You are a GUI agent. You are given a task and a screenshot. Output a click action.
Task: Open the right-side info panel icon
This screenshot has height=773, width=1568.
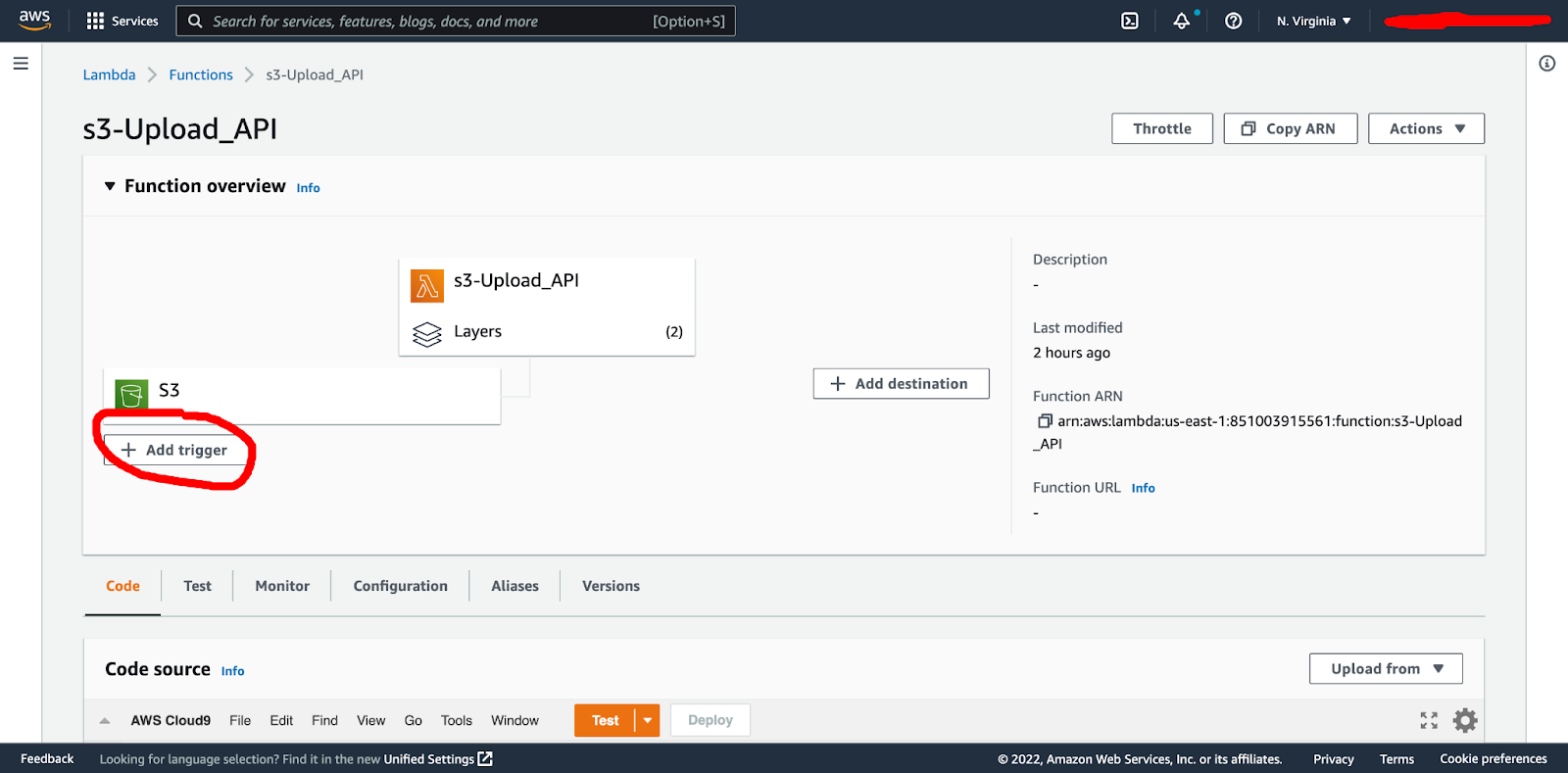point(1547,64)
